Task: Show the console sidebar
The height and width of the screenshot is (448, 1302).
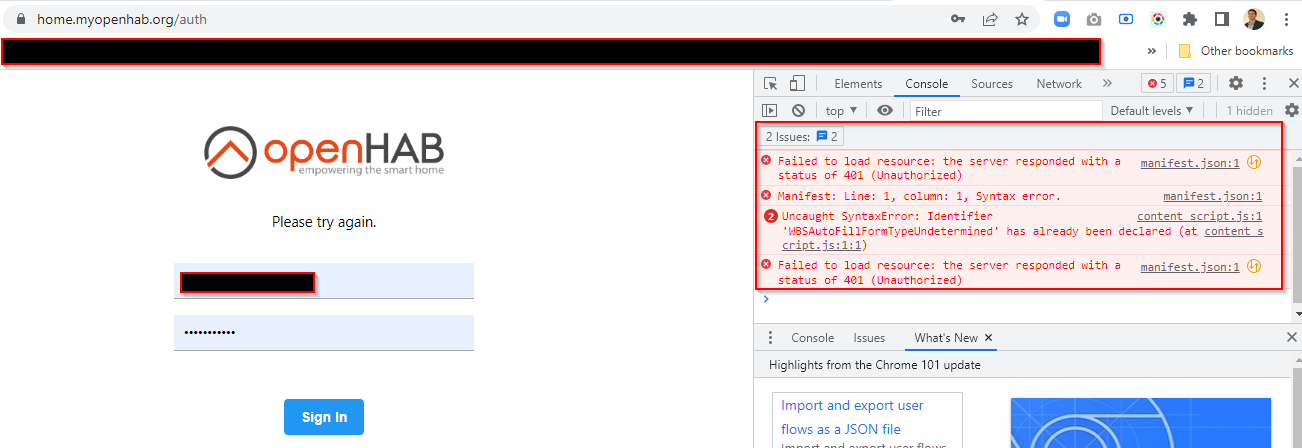Action: [770, 111]
